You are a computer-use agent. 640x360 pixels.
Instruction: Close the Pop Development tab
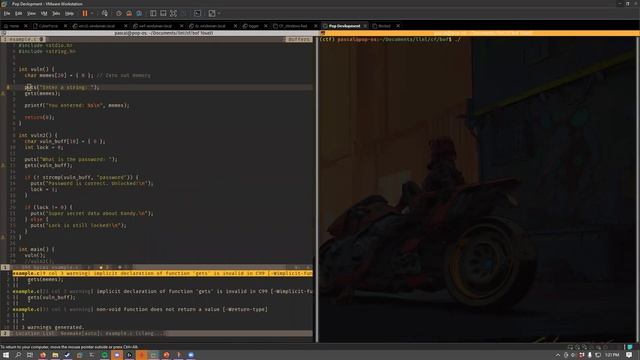(365, 26)
